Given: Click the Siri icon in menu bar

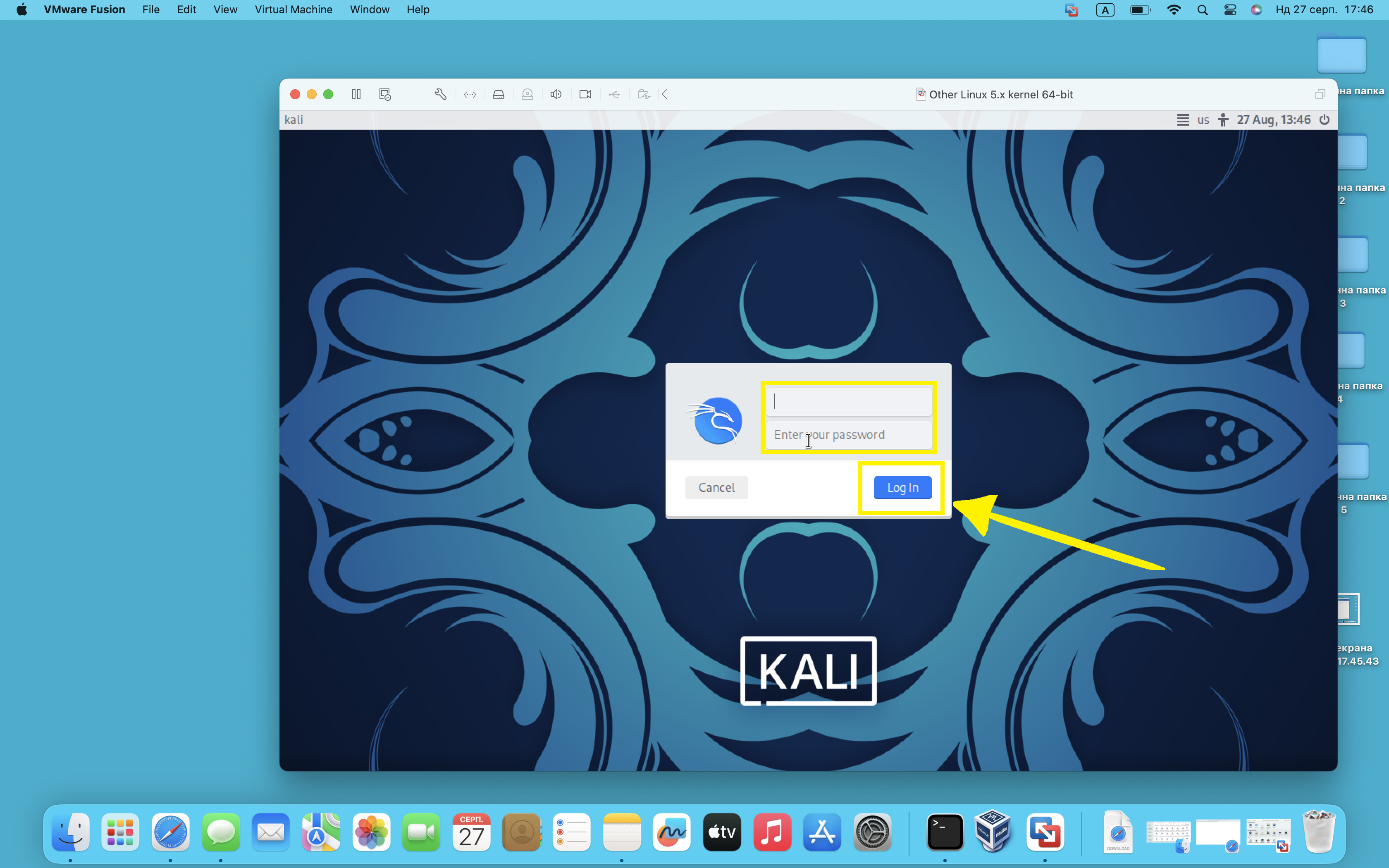Looking at the screenshot, I should tap(1256, 10).
